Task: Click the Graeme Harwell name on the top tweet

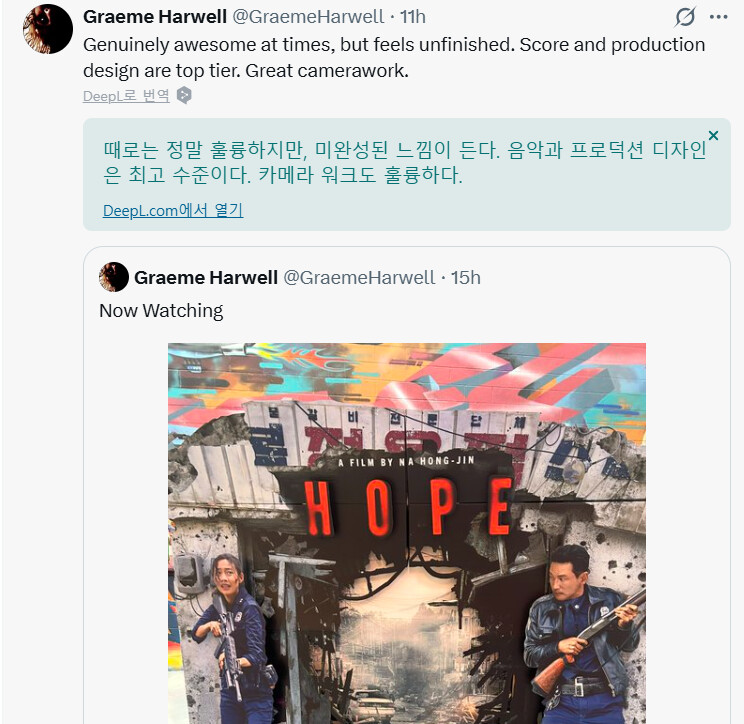Action: coord(155,17)
